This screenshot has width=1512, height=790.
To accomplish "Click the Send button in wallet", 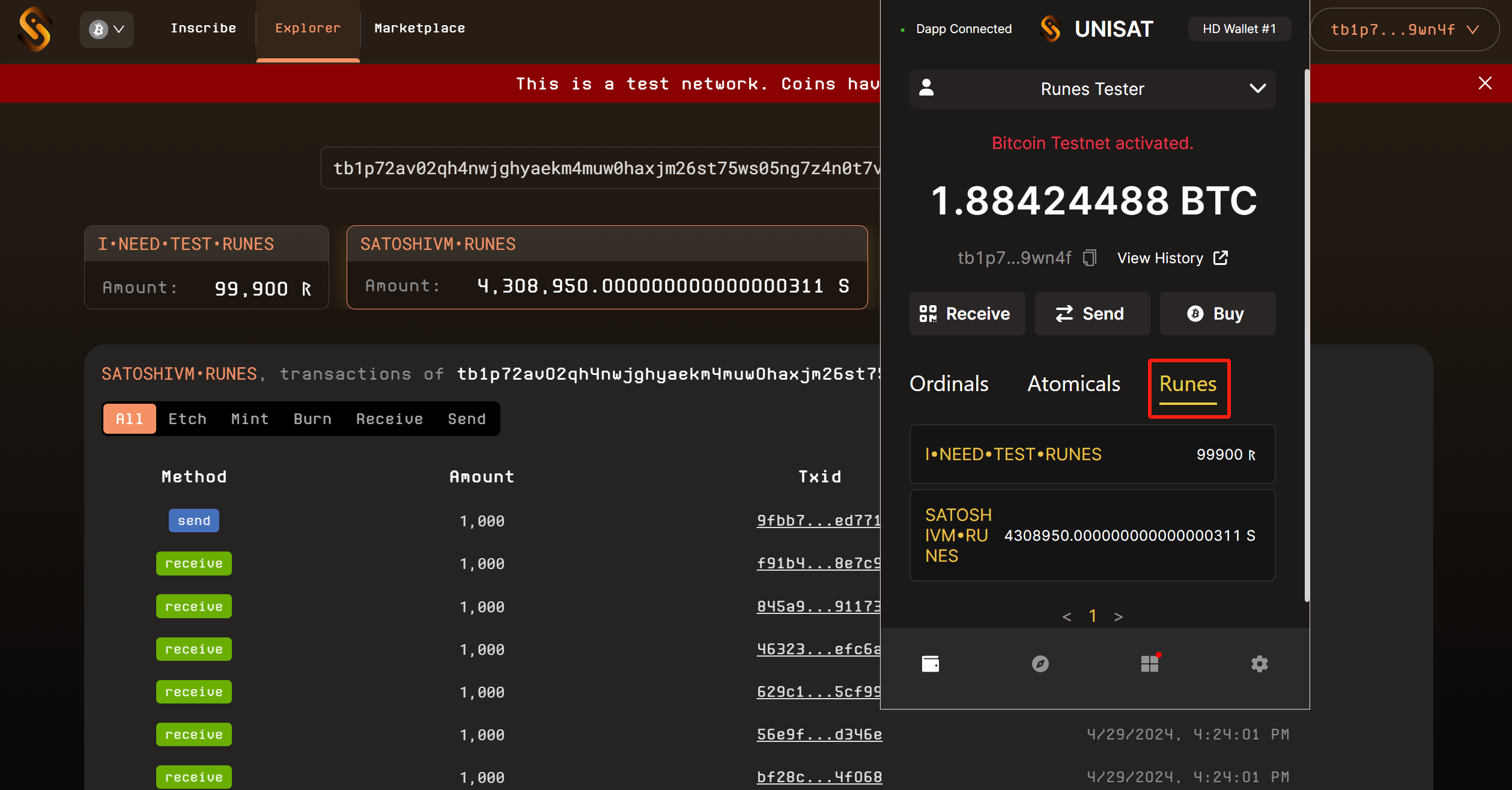I will click(1091, 314).
